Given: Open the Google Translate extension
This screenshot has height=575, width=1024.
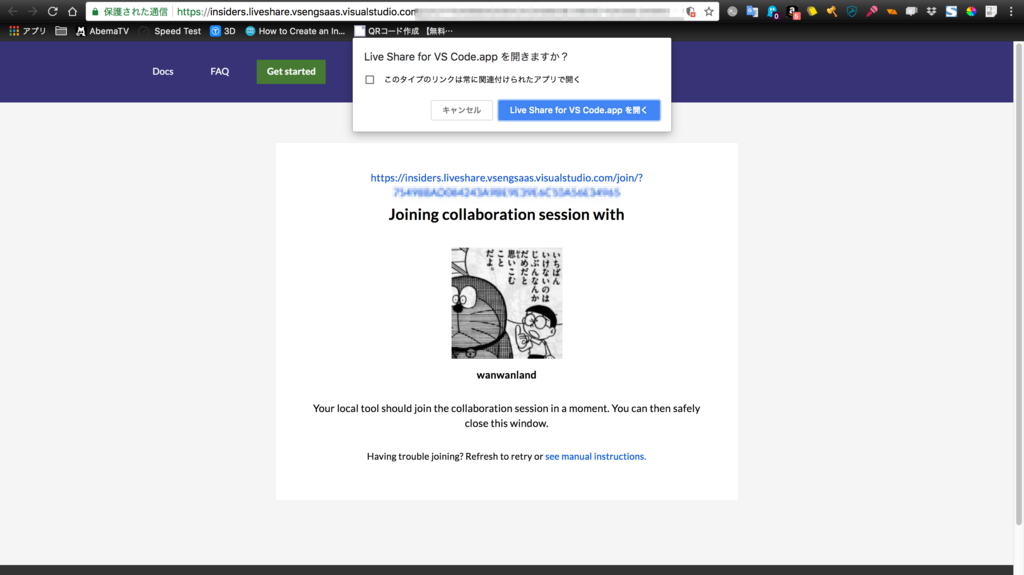Looking at the screenshot, I should click(x=752, y=11).
